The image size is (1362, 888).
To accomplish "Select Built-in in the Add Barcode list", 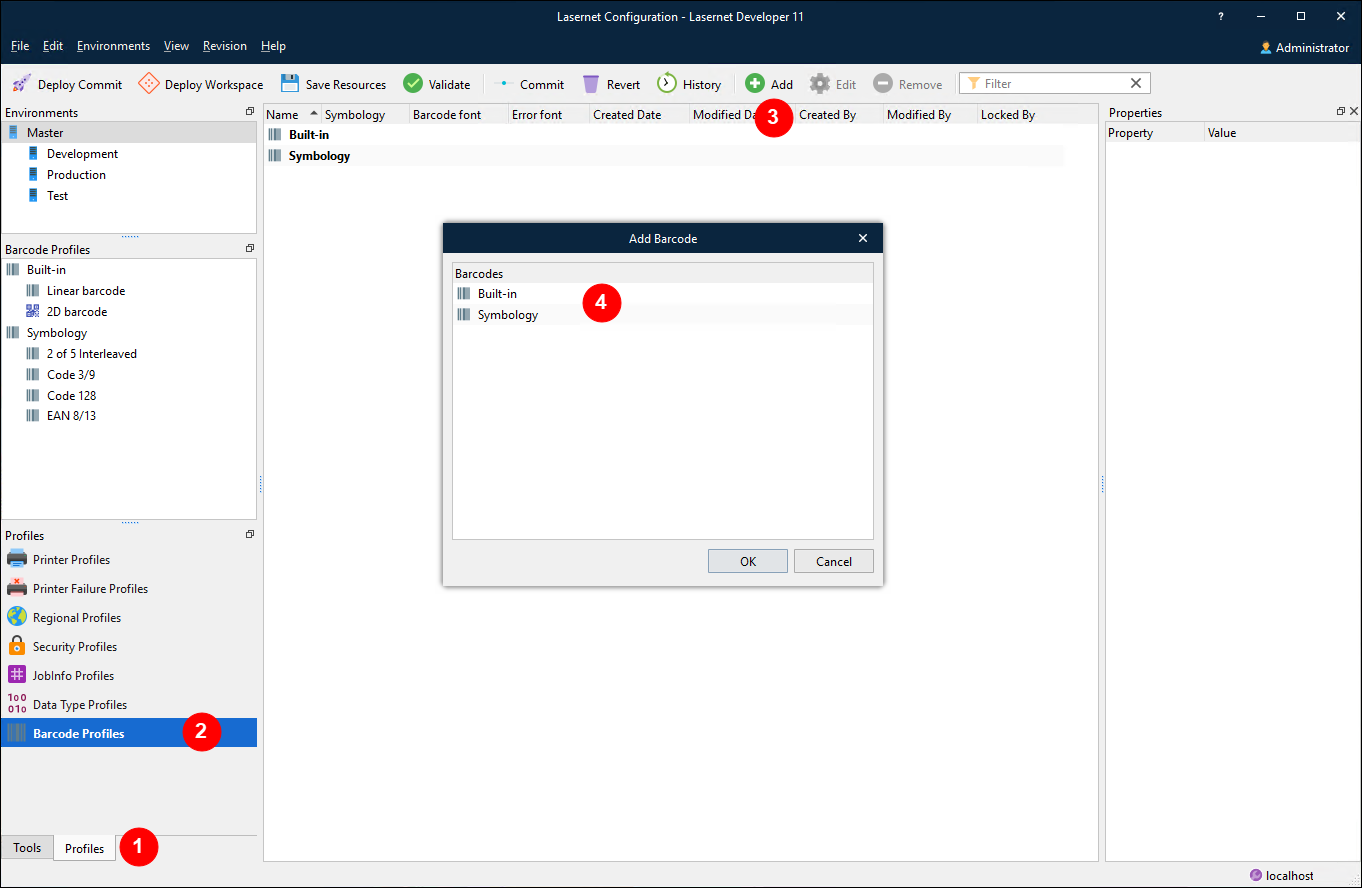I will [x=663, y=293].
